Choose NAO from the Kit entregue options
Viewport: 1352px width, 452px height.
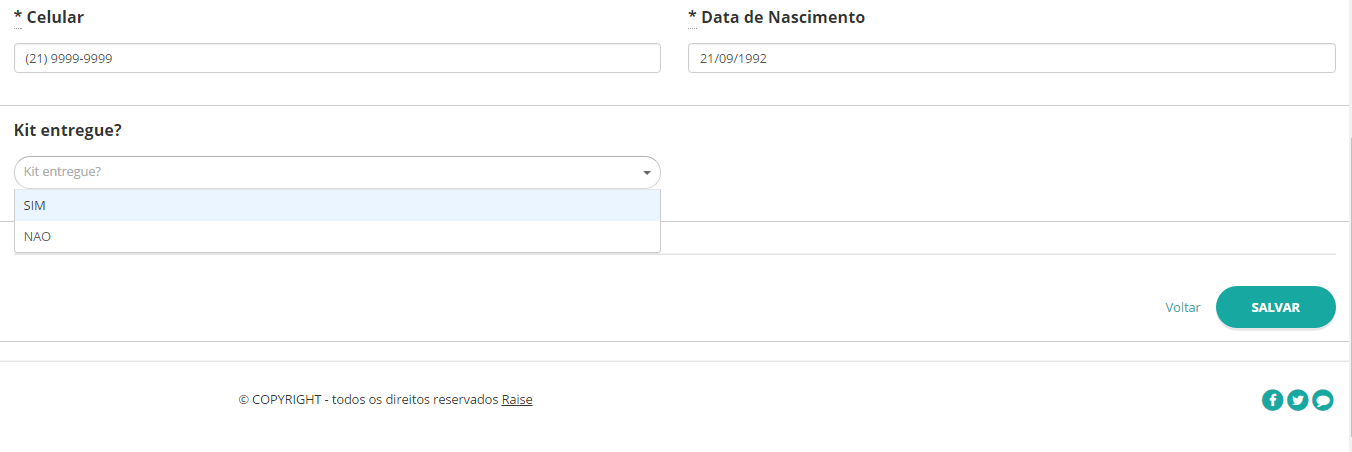337,237
